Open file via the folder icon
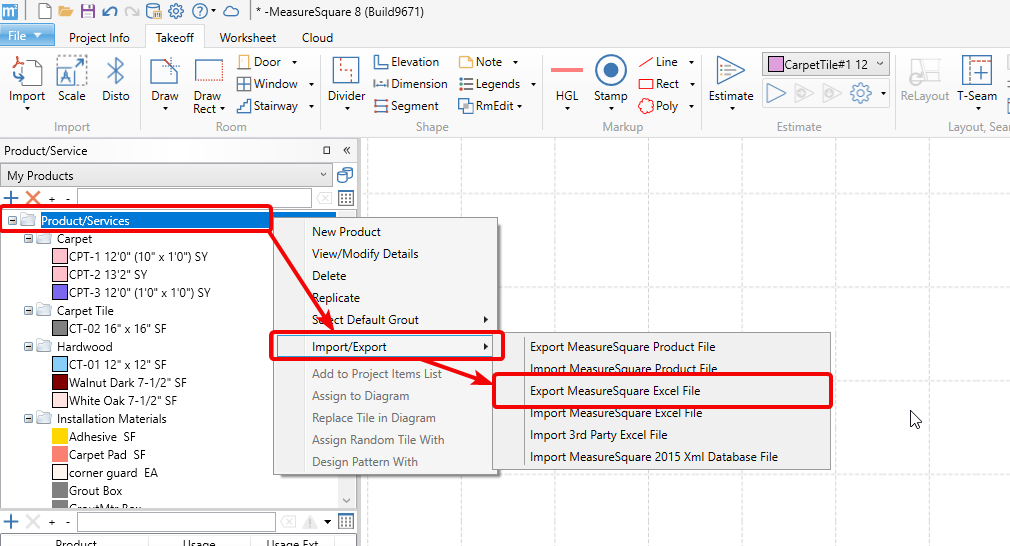The height and width of the screenshot is (546, 1010). (x=65, y=11)
